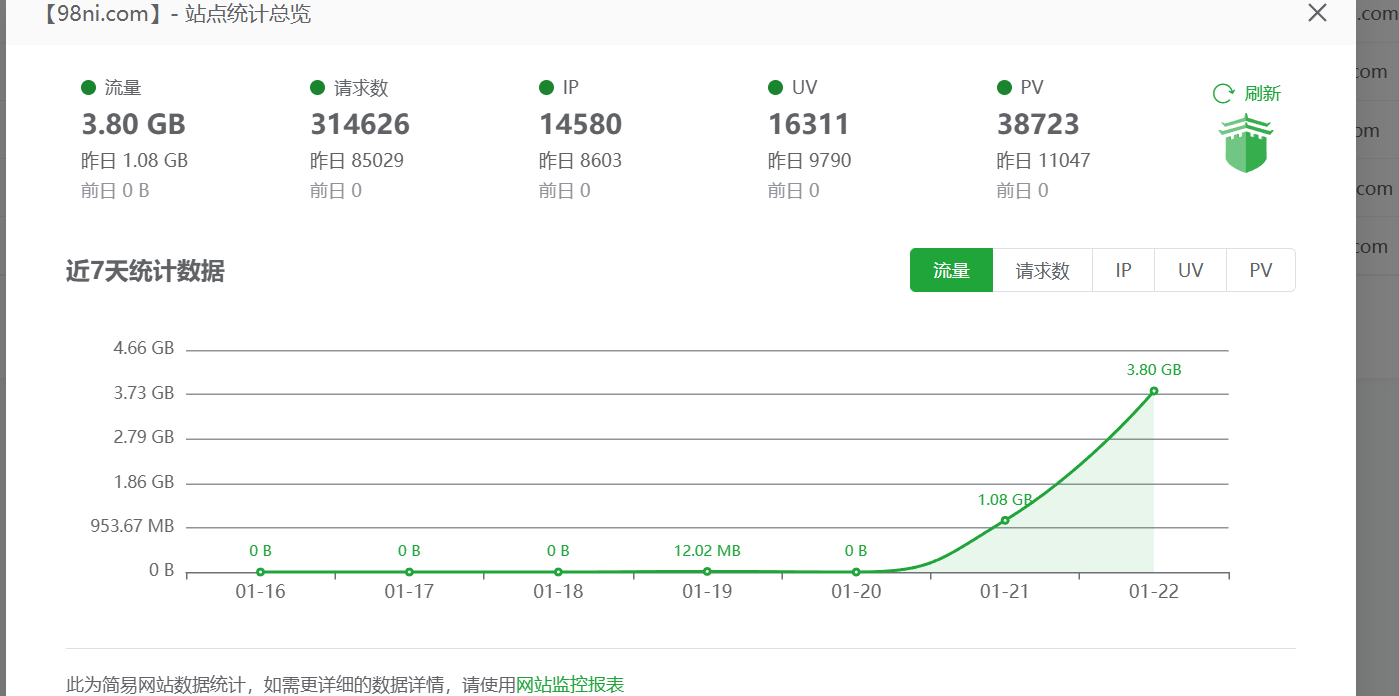Click green dot icon beside PV label
The height and width of the screenshot is (696, 1399).
pos(1003,87)
